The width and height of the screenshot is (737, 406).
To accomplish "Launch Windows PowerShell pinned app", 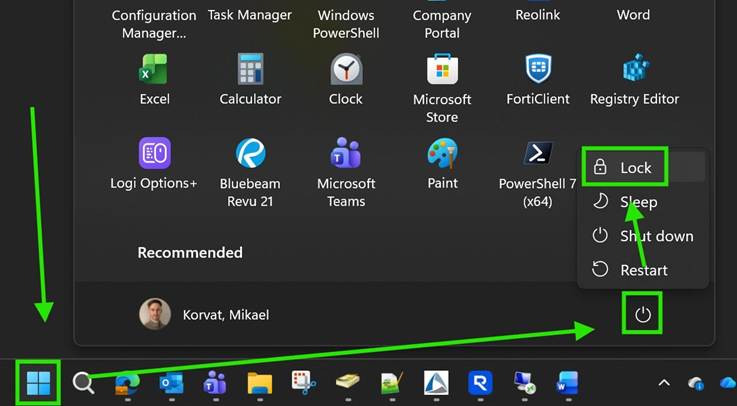I will [x=346, y=23].
